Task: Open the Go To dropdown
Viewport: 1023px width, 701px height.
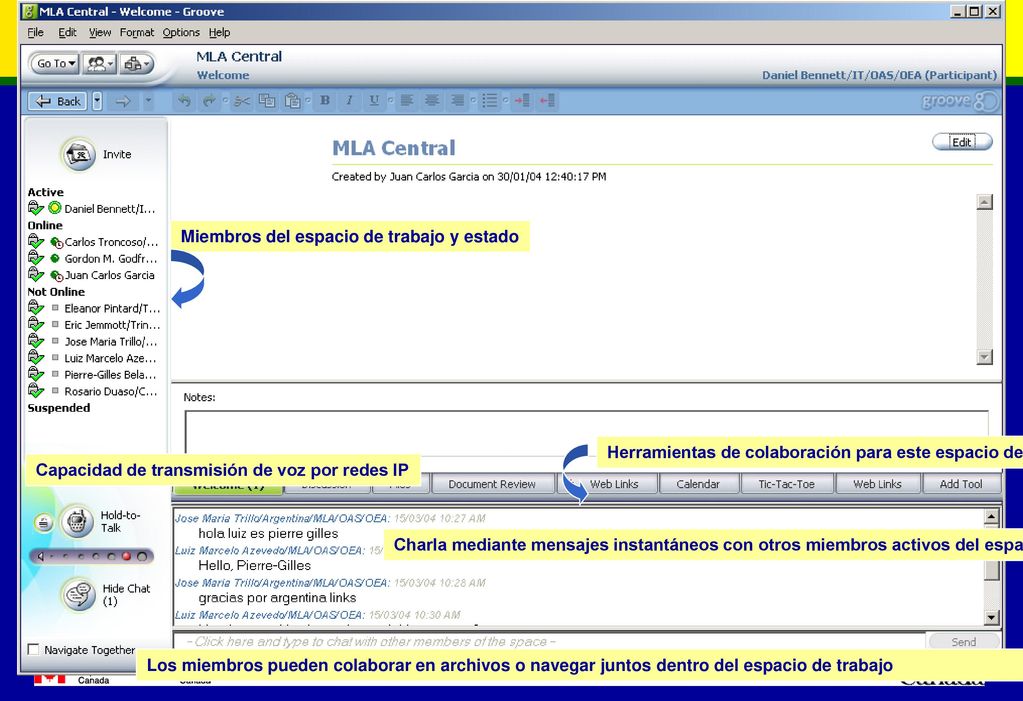Action: click(55, 63)
